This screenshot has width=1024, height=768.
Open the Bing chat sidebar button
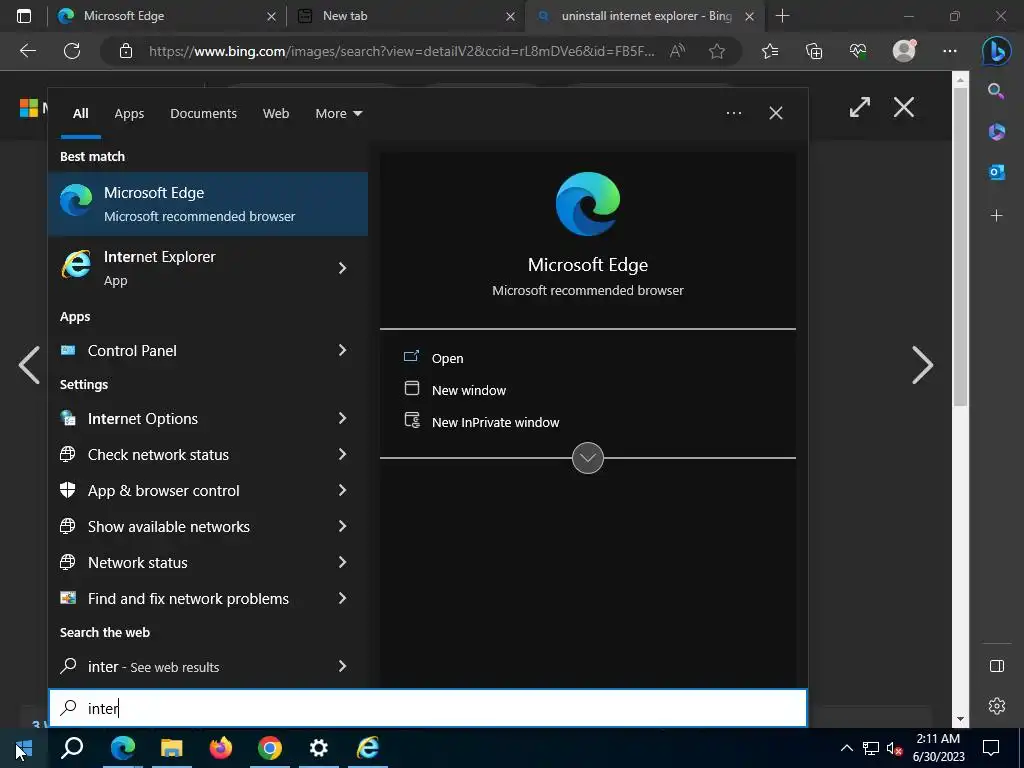point(997,51)
